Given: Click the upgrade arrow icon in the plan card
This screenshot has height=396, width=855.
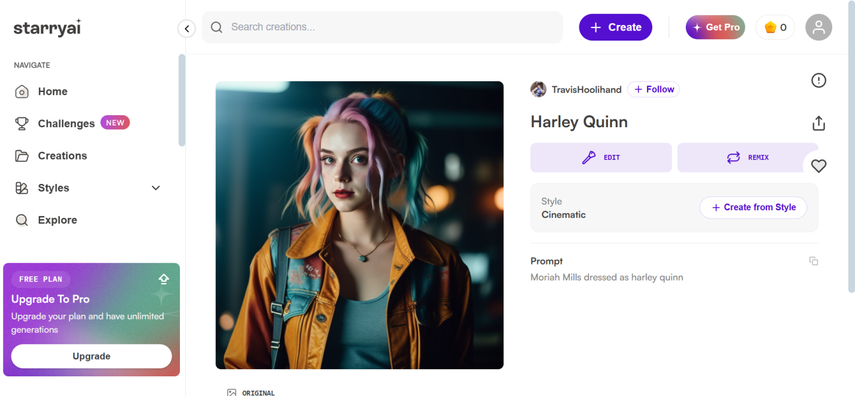Looking at the screenshot, I should pyautogui.click(x=164, y=279).
